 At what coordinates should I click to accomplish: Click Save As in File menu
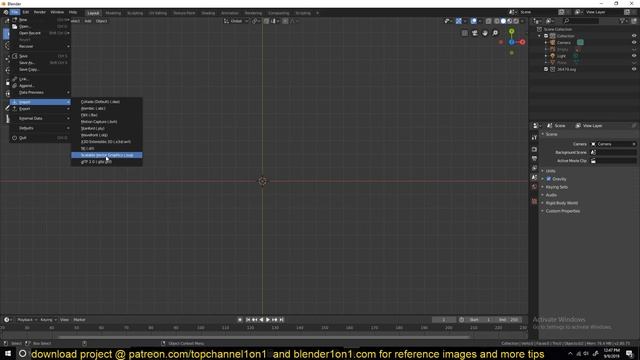(40, 63)
